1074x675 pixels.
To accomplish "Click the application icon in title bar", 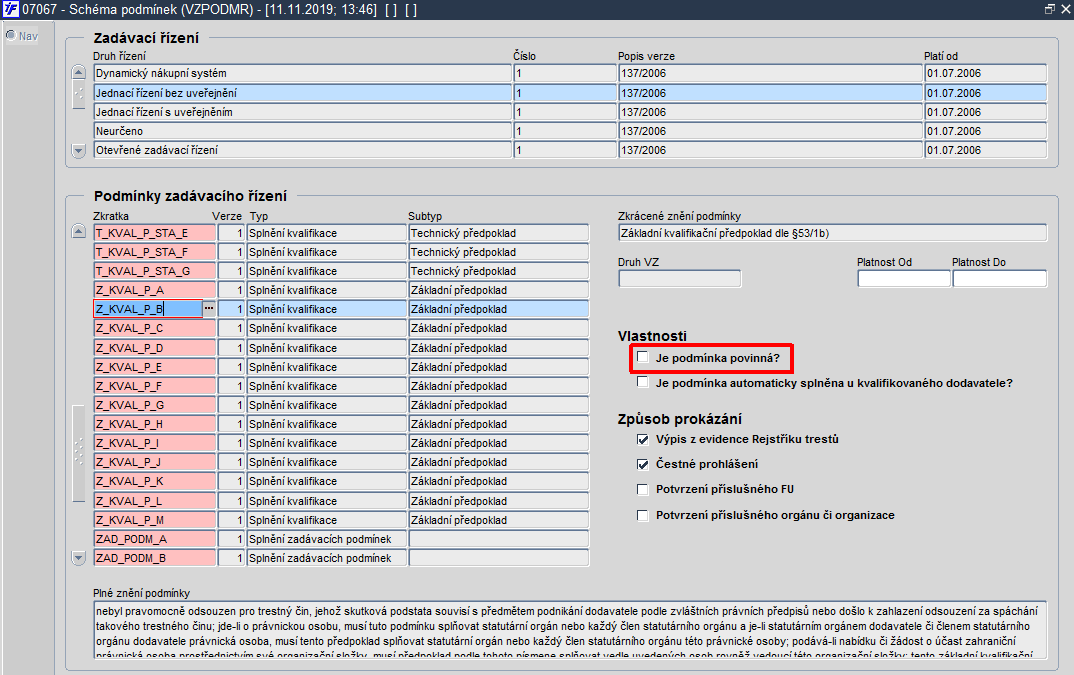I will [x=10, y=10].
